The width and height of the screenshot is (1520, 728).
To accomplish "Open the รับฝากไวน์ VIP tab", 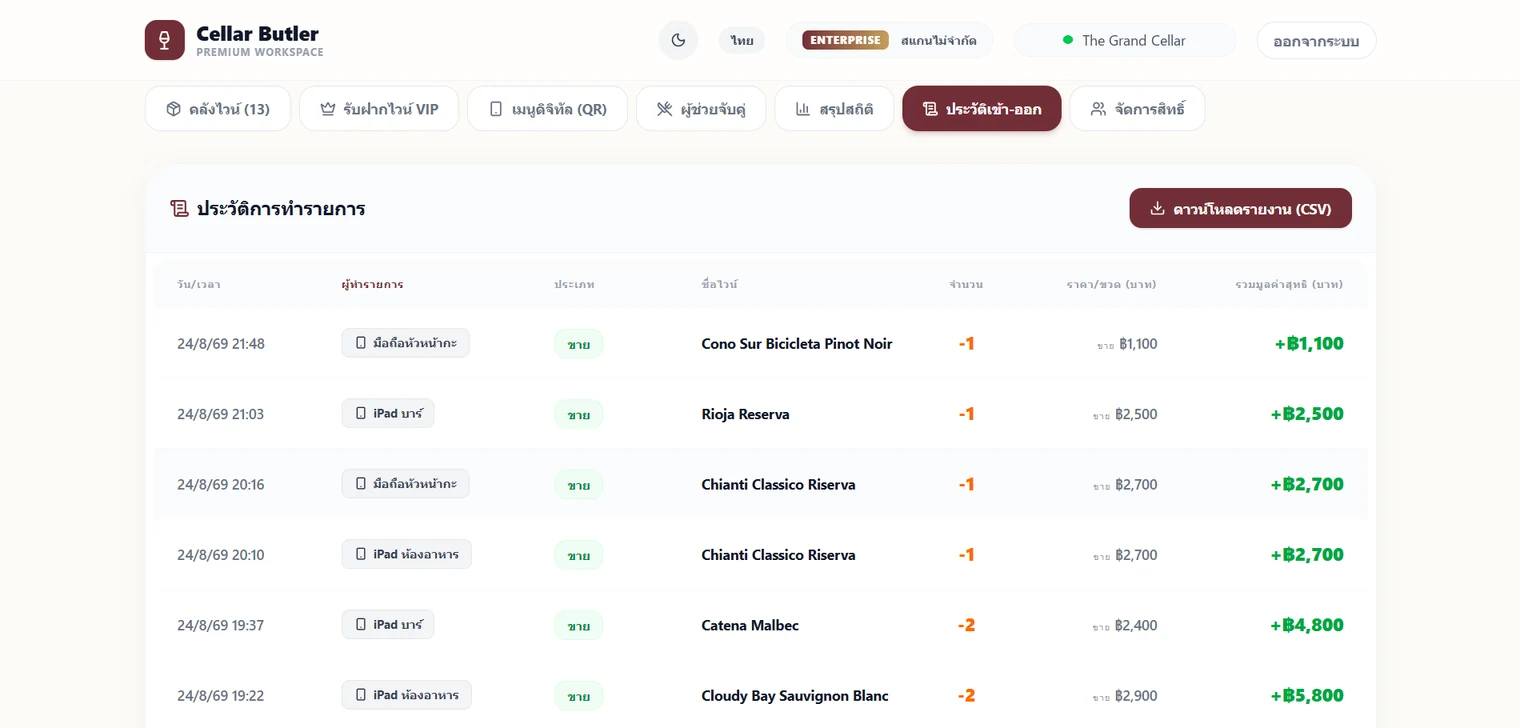I will pyautogui.click(x=379, y=109).
